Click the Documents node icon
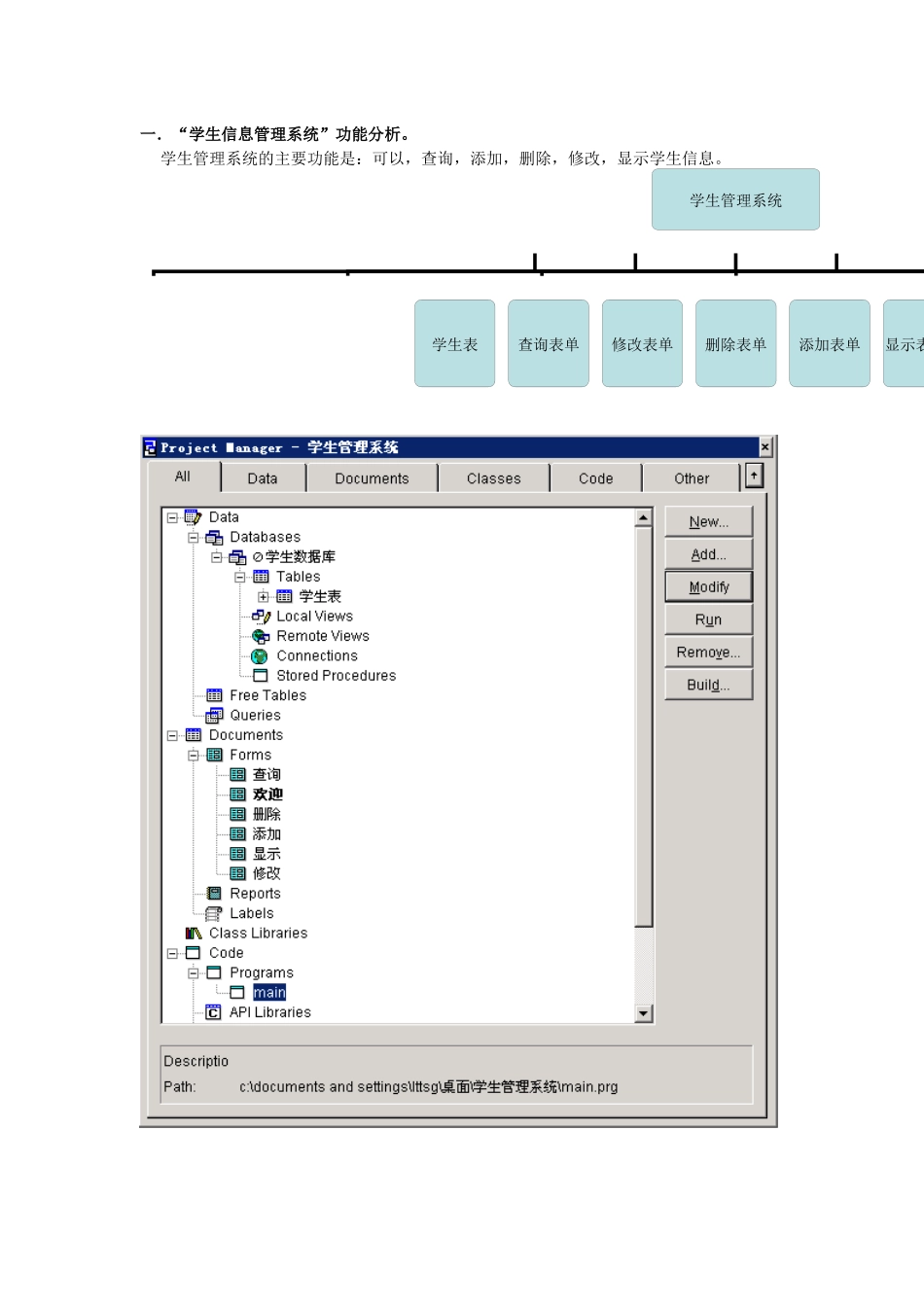 pyautogui.click(x=193, y=735)
